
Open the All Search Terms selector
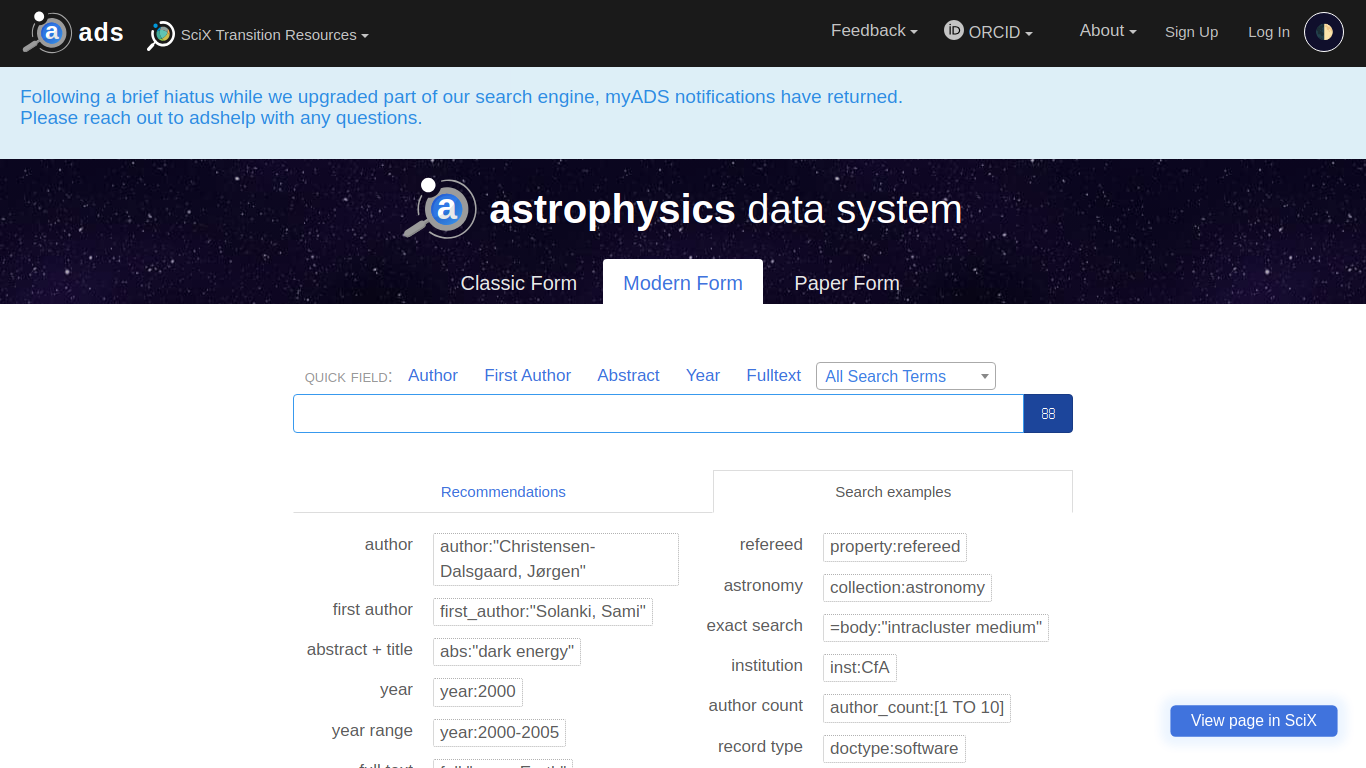point(906,376)
